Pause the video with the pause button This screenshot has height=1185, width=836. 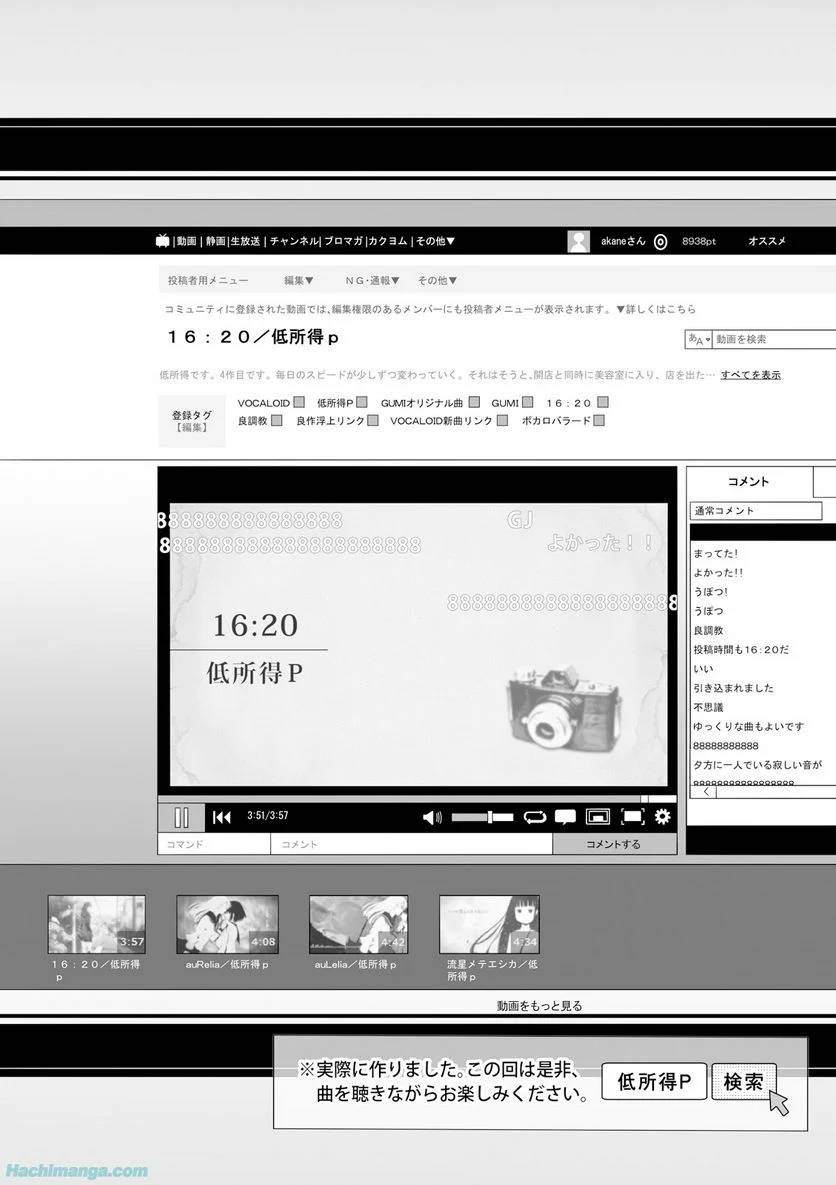click(x=181, y=817)
